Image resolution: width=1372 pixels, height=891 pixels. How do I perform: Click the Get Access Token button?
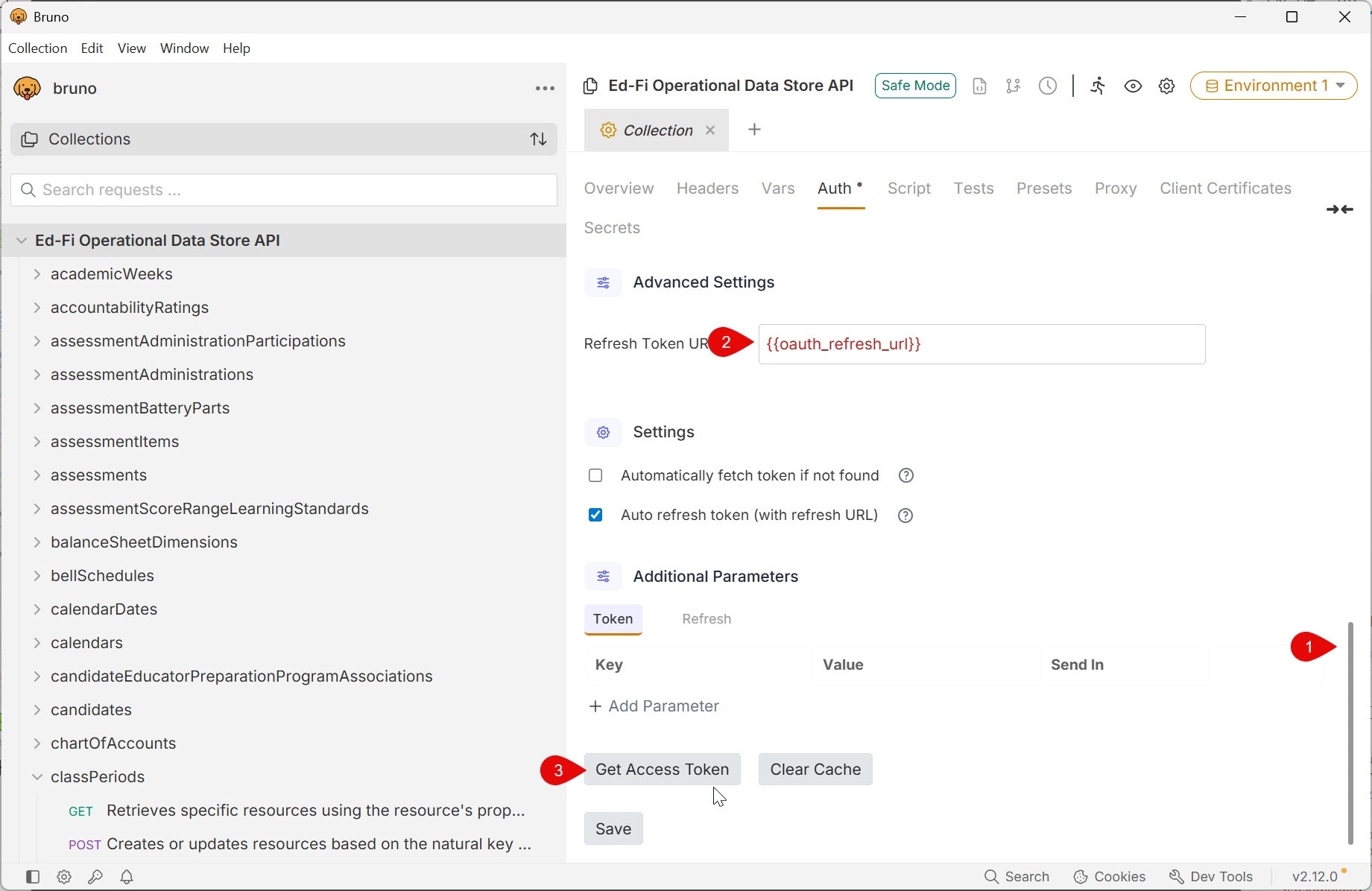tap(663, 769)
